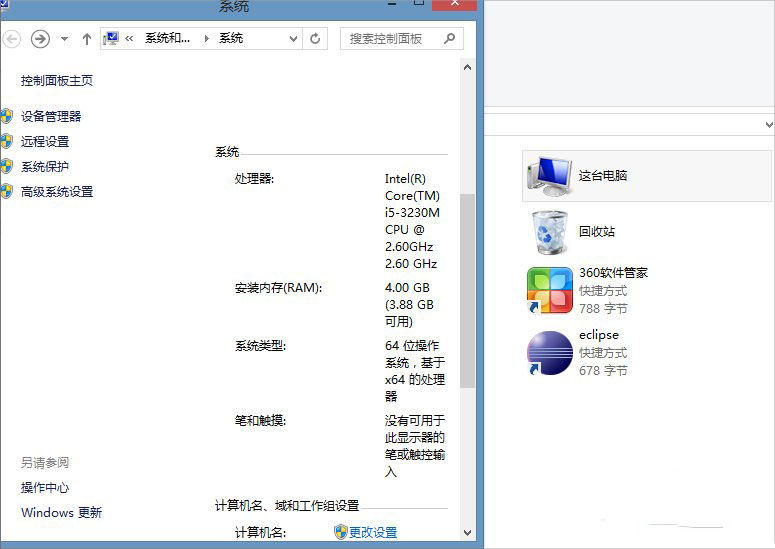Close the 系统 window
The height and width of the screenshot is (549, 775).
click(455, 4)
